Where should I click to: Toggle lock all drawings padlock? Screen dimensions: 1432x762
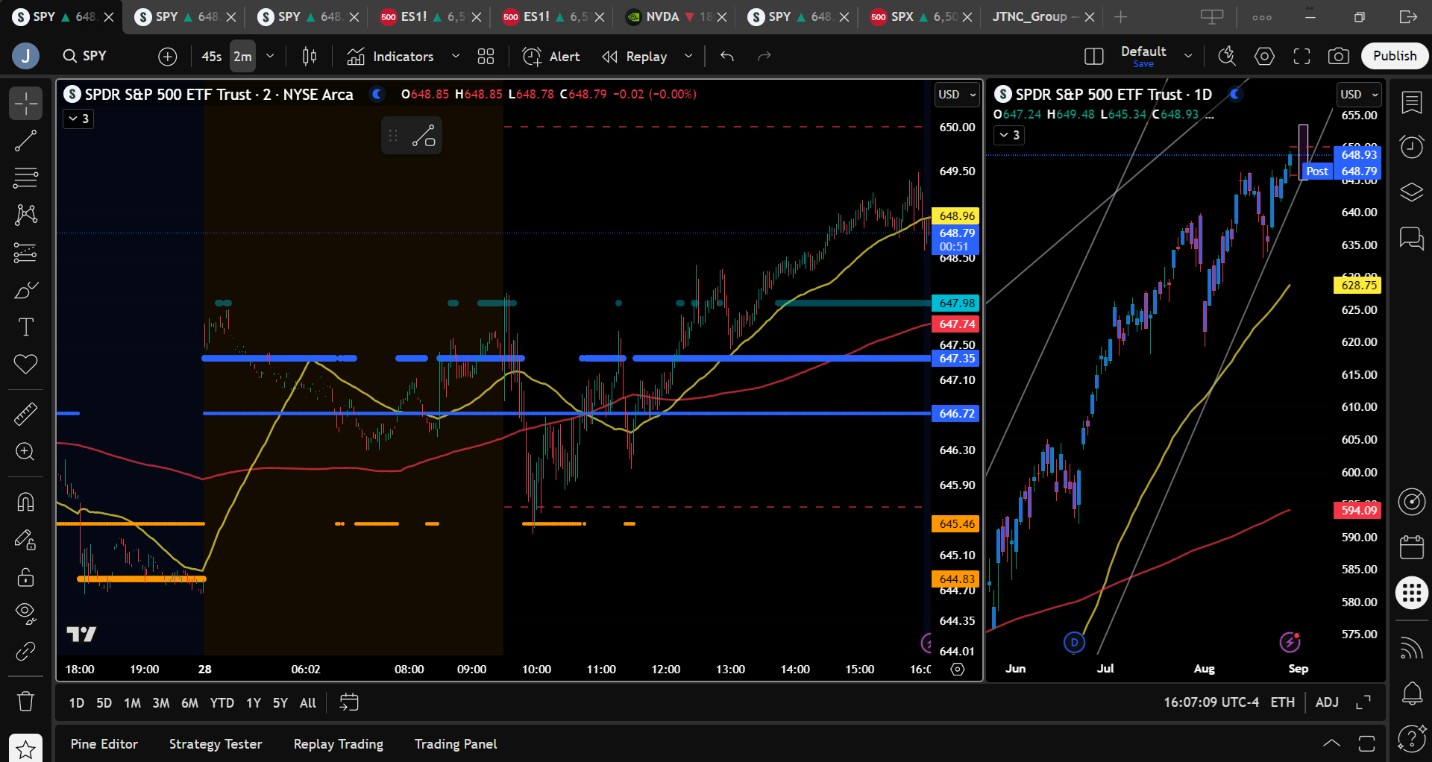(26, 577)
